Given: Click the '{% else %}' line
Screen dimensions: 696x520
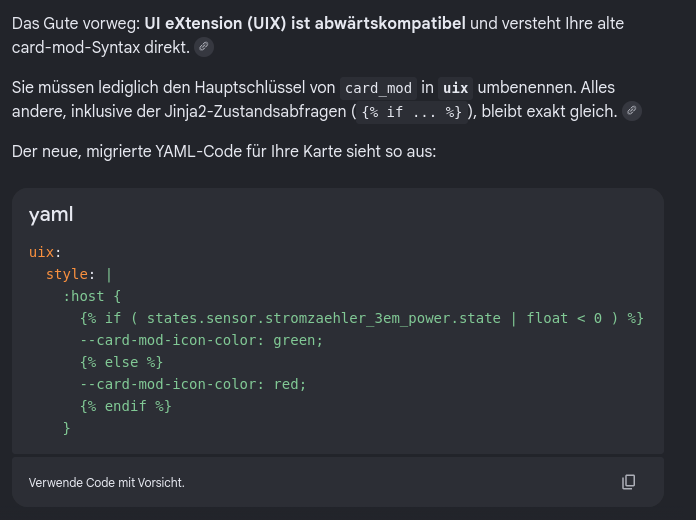Looking at the screenshot, I should (122, 362).
